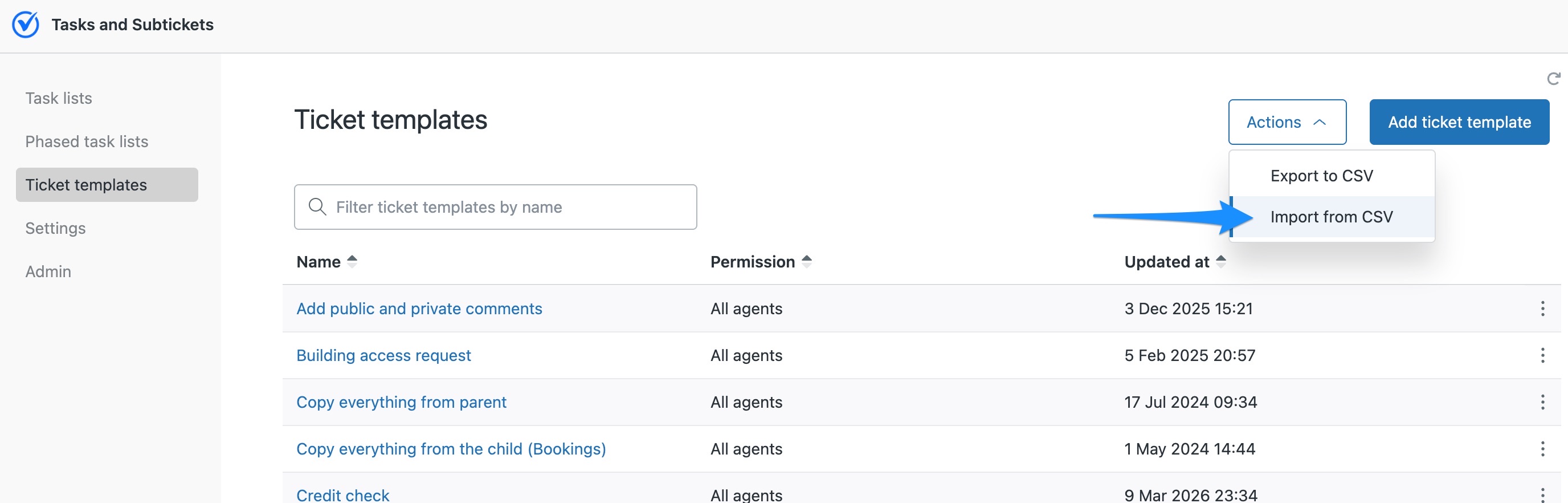Choose Import from CSV from Actions menu
1568x503 pixels.
(x=1331, y=217)
